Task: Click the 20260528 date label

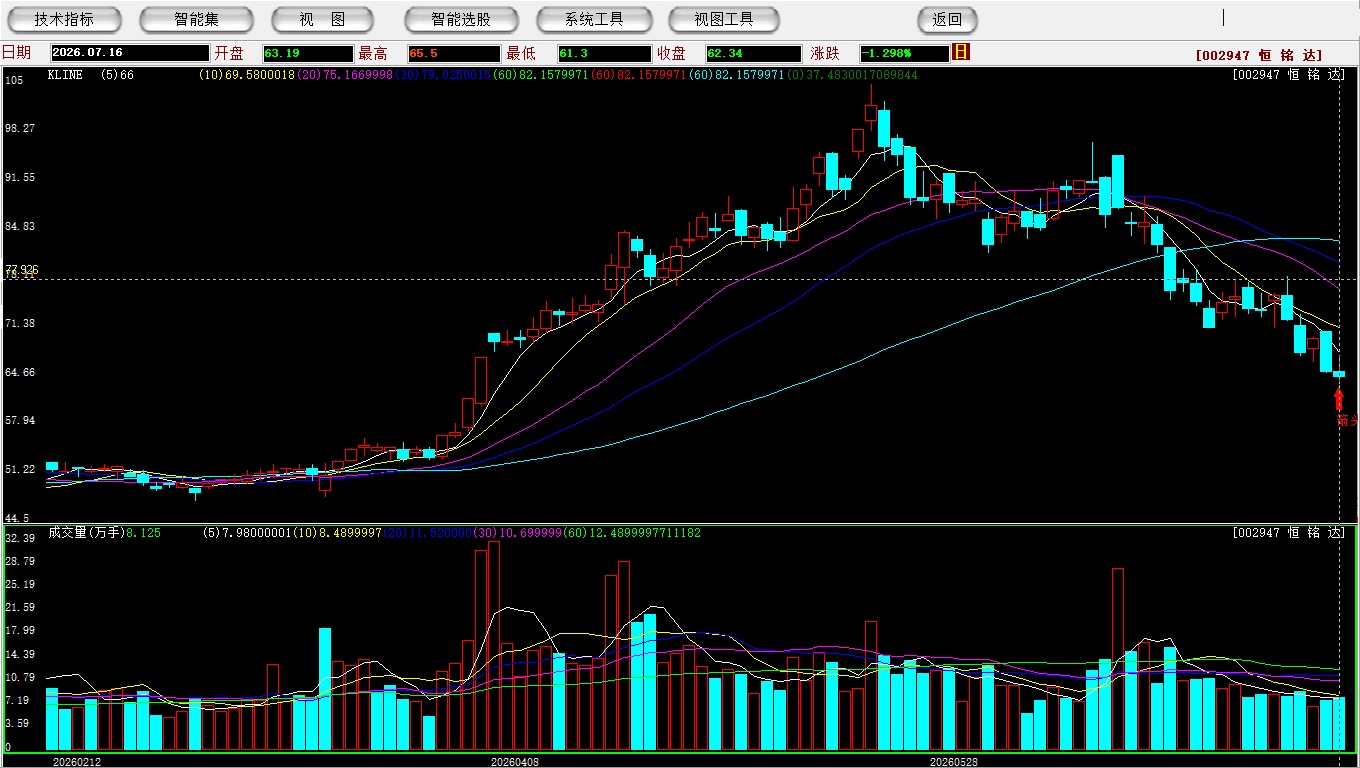Action: click(954, 762)
